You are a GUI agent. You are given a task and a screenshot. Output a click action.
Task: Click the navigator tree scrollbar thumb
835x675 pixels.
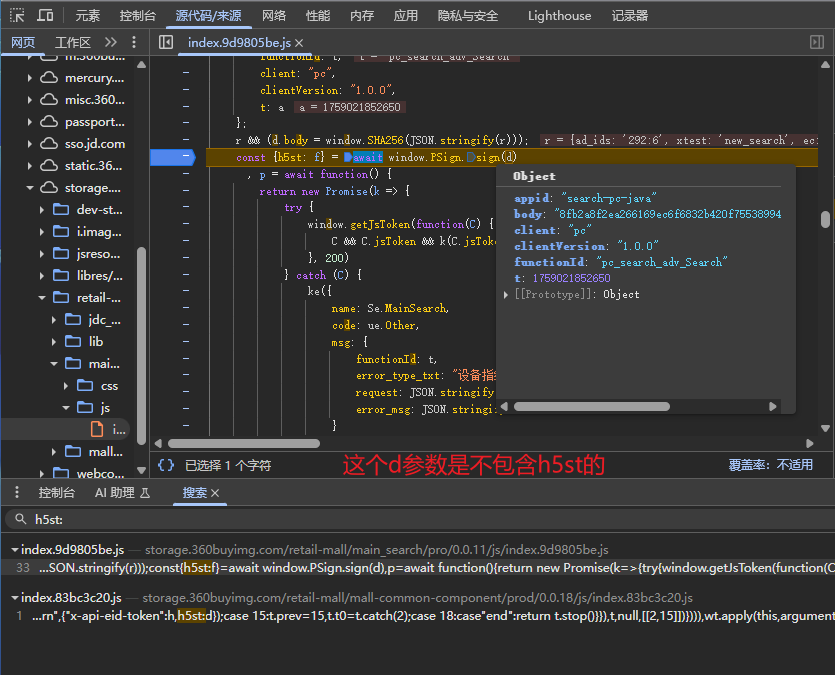pos(141,346)
